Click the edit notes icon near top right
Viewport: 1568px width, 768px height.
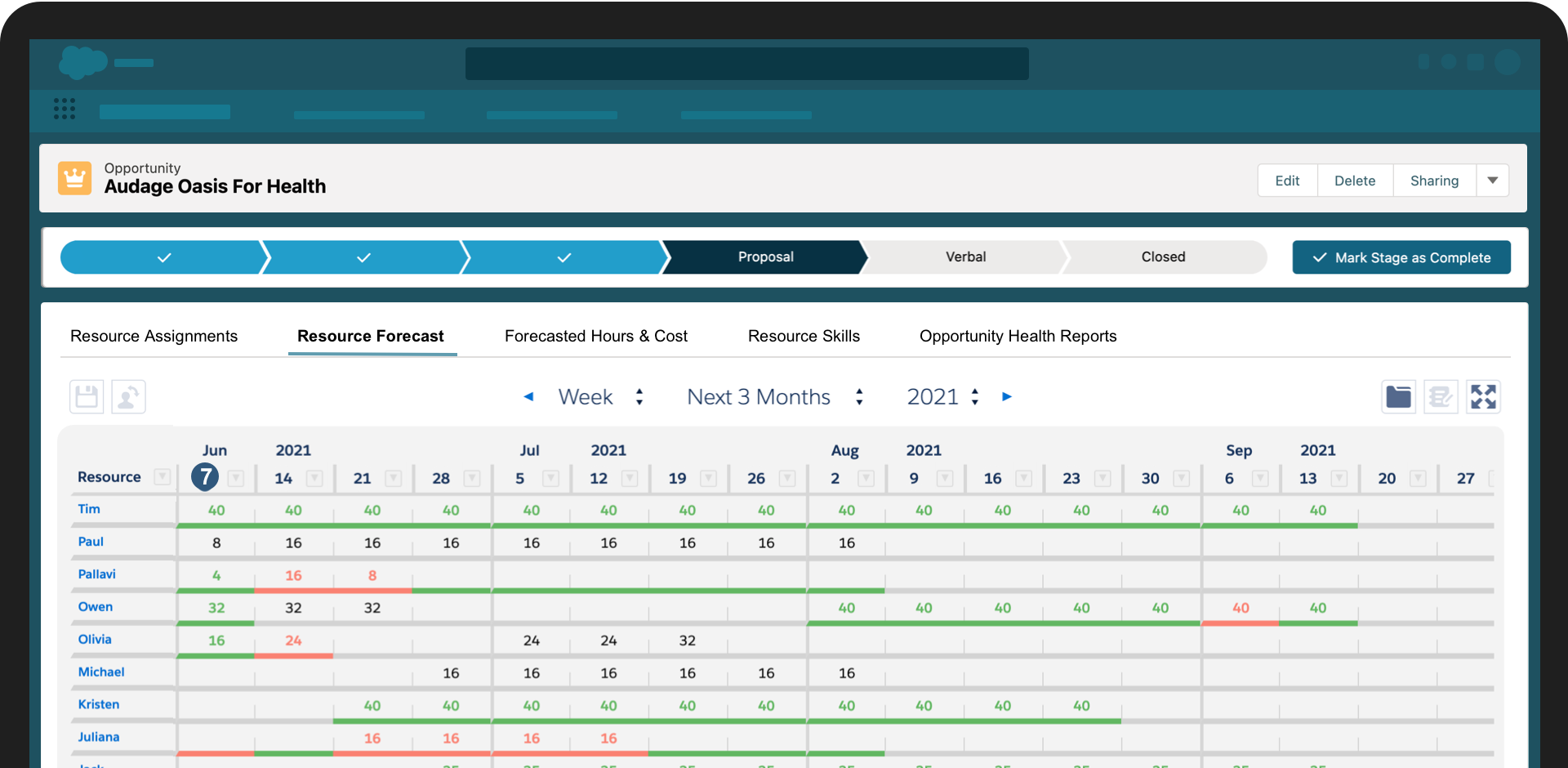1441,396
